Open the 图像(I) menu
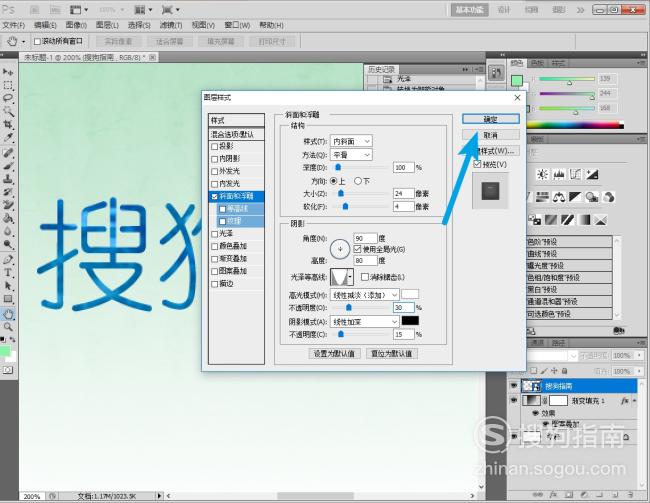This screenshot has height=503, width=650. click(76, 25)
